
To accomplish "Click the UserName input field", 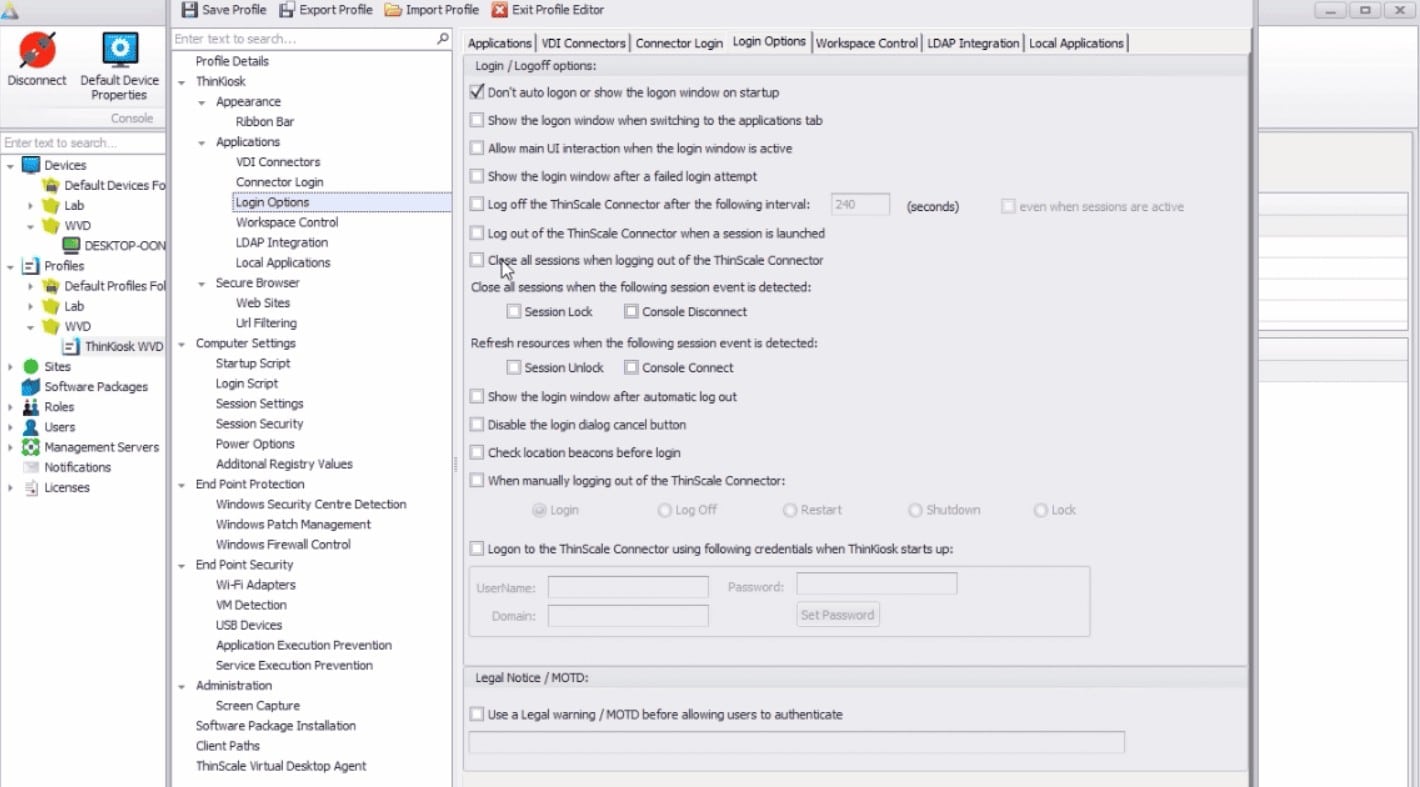I will point(628,587).
